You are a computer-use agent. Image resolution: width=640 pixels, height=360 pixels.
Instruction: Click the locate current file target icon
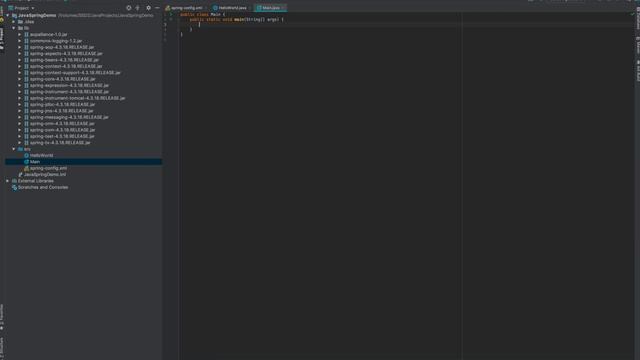click(x=129, y=8)
